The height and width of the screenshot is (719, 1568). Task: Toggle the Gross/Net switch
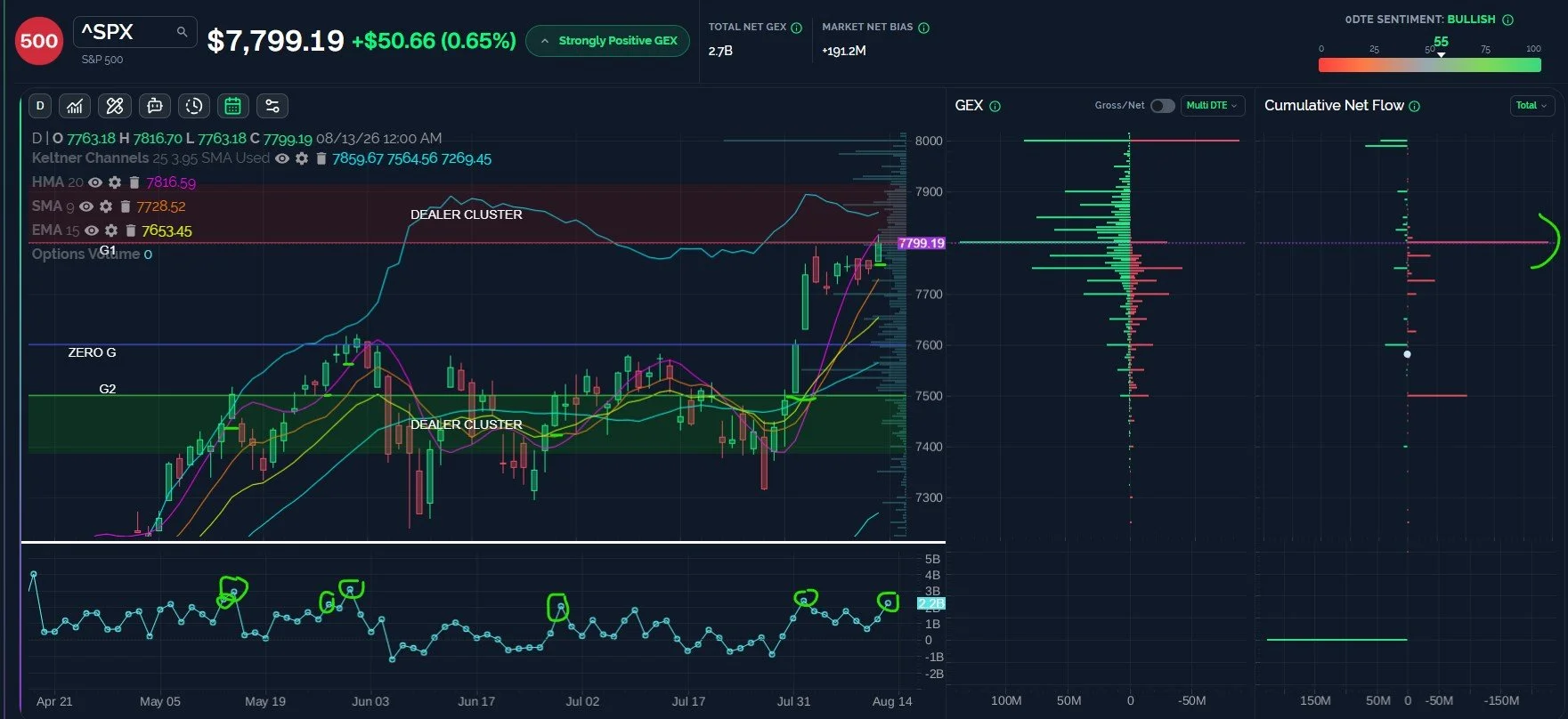pyautogui.click(x=1162, y=106)
